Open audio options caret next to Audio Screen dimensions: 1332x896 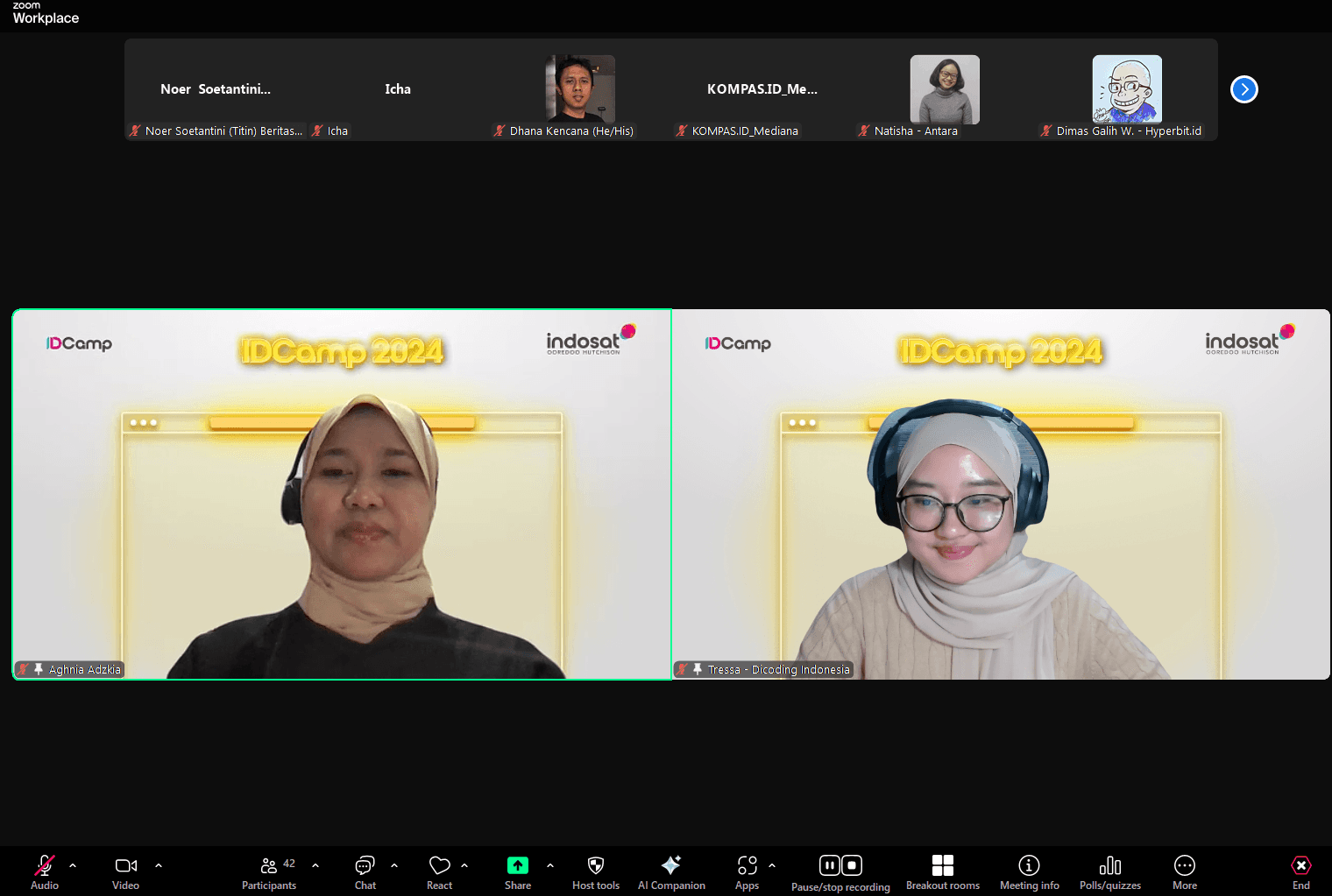coord(73,865)
